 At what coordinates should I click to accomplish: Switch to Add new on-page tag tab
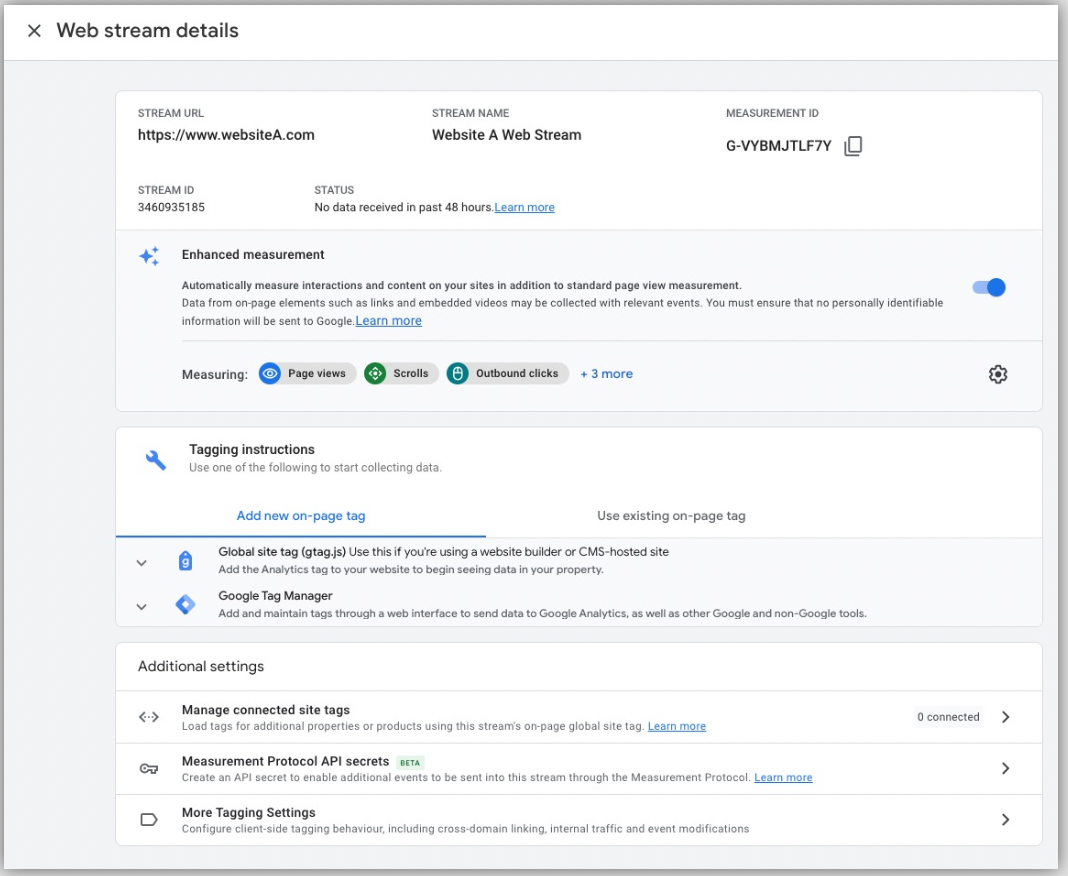(300, 516)
